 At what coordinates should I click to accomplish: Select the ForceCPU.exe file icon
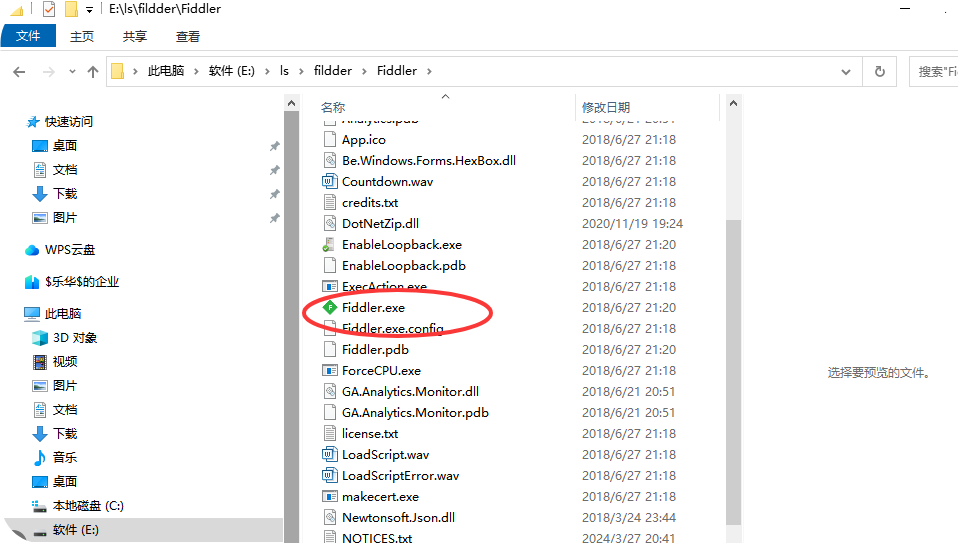click(x=330, y=371)
